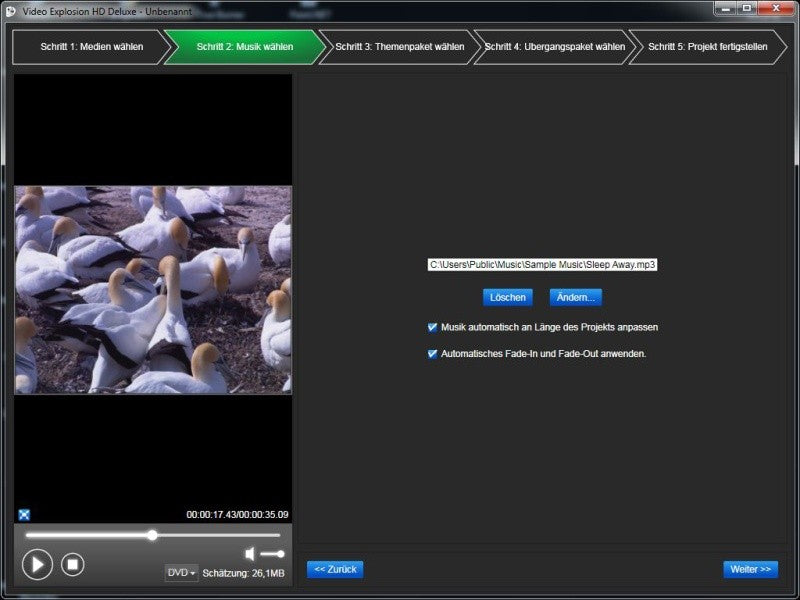Mute audio with the speaker icon
800x600 pixels.
(x=249, y=554)
